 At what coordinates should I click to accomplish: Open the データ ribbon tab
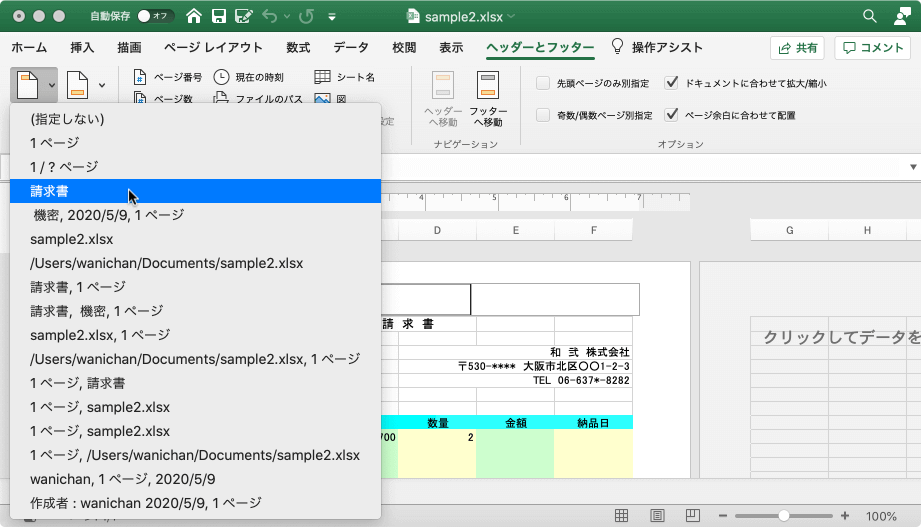coord(351,48)
